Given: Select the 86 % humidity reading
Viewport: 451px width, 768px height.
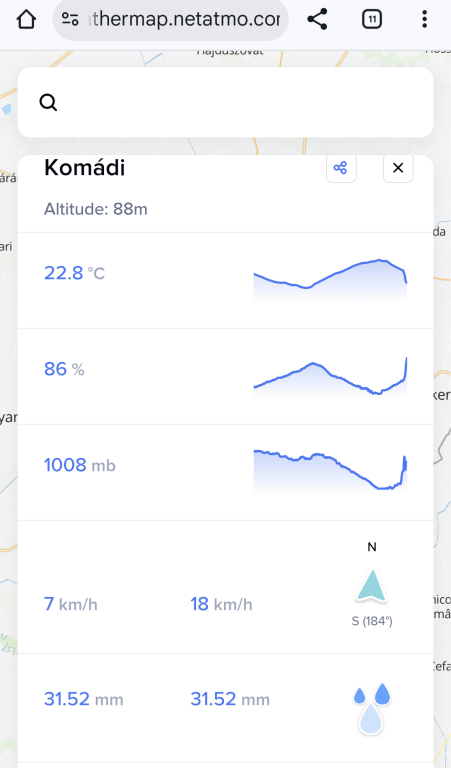Looking at the screenshot, I should tap(64, 369).
